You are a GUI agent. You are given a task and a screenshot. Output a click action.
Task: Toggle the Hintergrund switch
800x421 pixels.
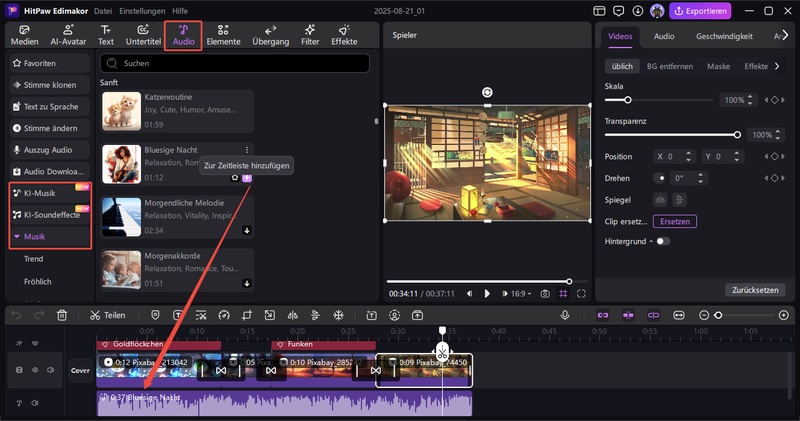(x=663, y=241)
